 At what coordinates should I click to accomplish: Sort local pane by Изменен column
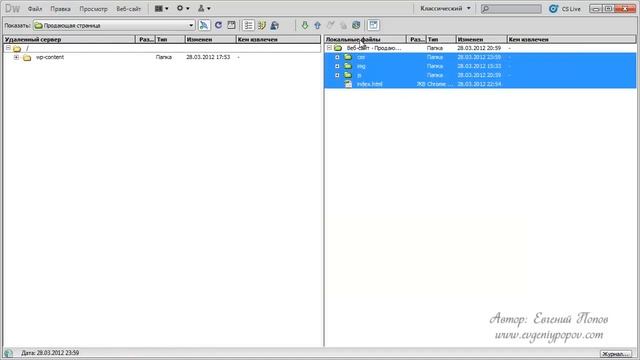tap(481, 40)
